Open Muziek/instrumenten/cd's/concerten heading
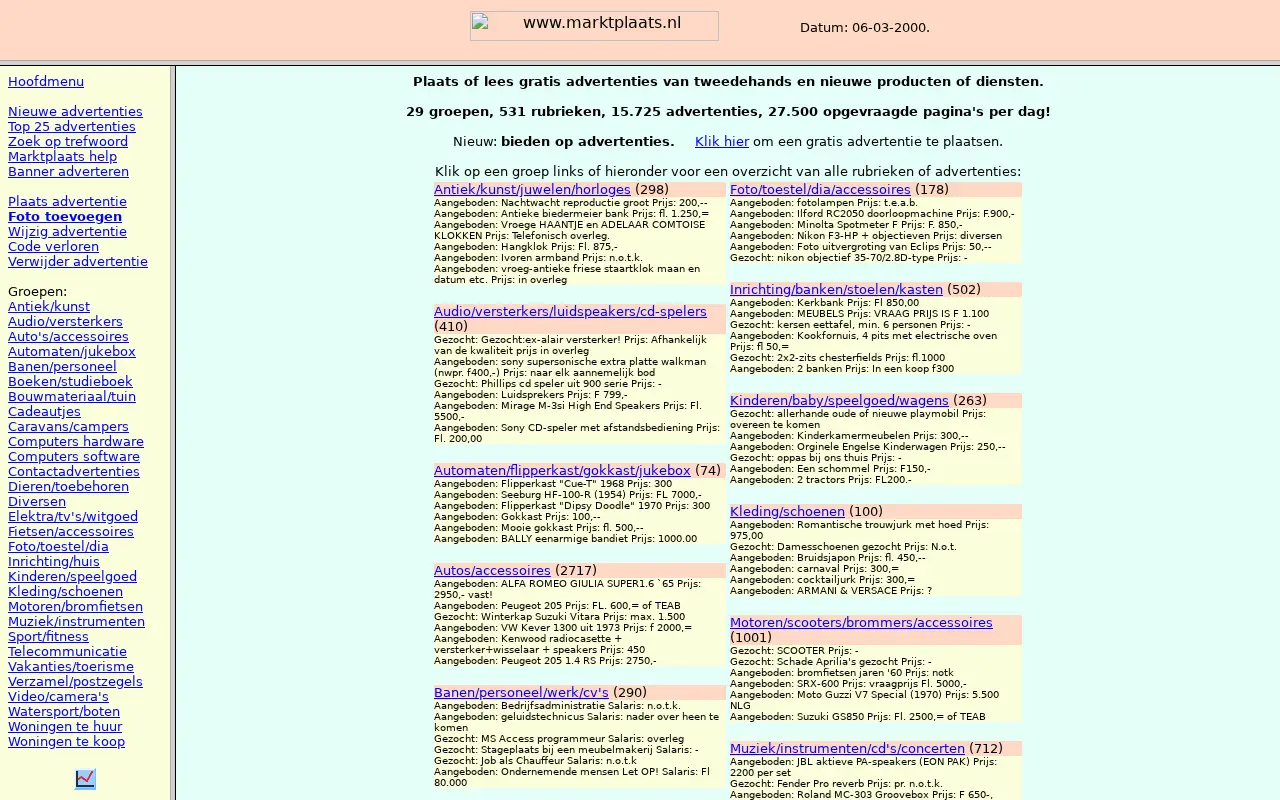Viewport: 1280px width, 800px height. 847,748
